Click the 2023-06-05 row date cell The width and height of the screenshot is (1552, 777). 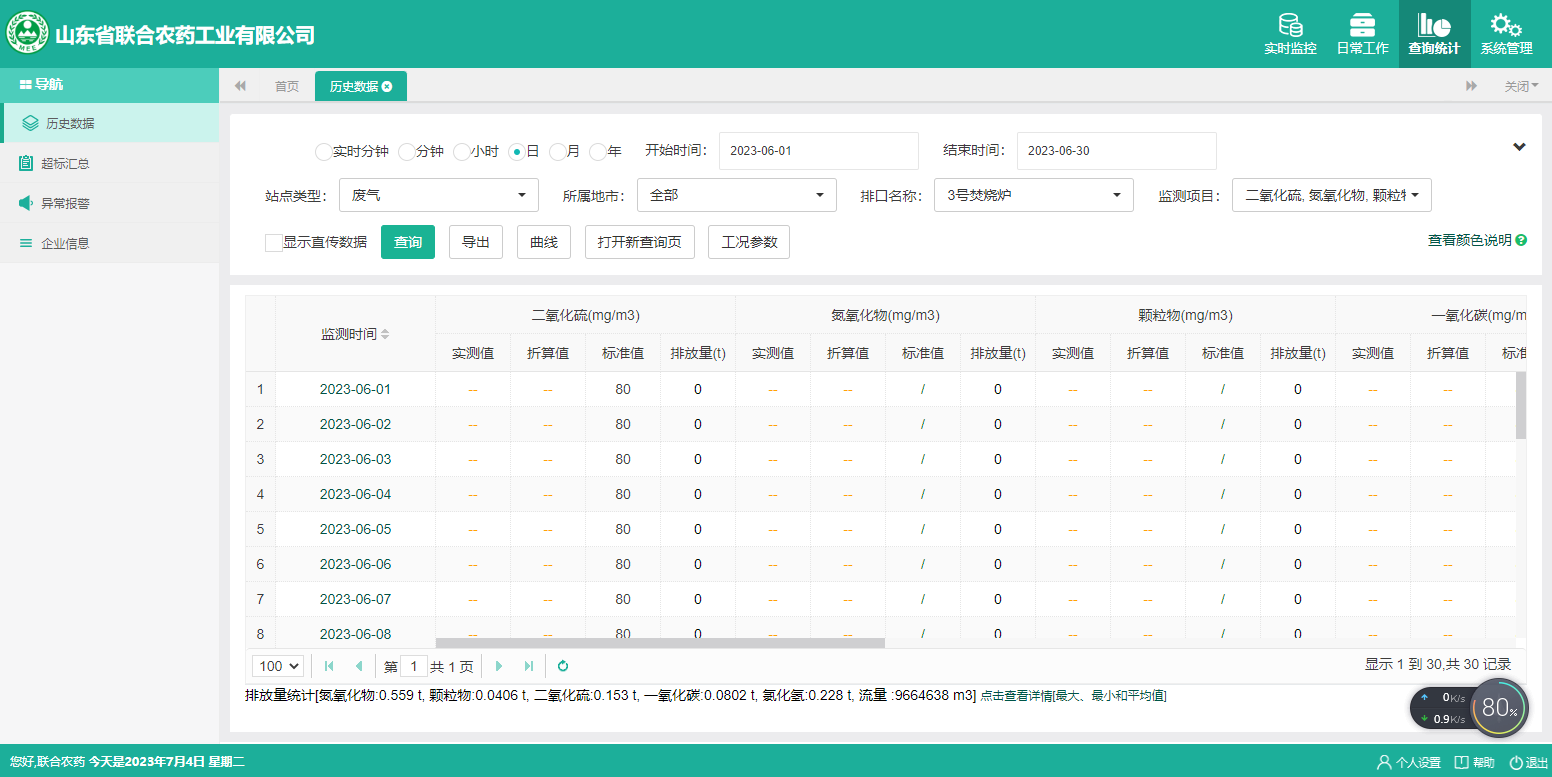355,529
